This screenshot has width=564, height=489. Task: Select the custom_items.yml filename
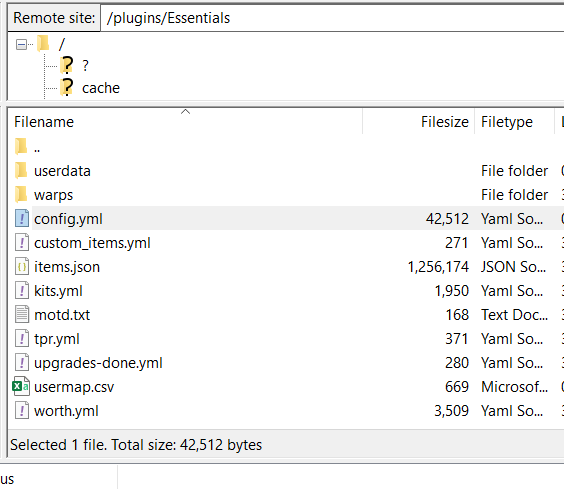[92, 243]
